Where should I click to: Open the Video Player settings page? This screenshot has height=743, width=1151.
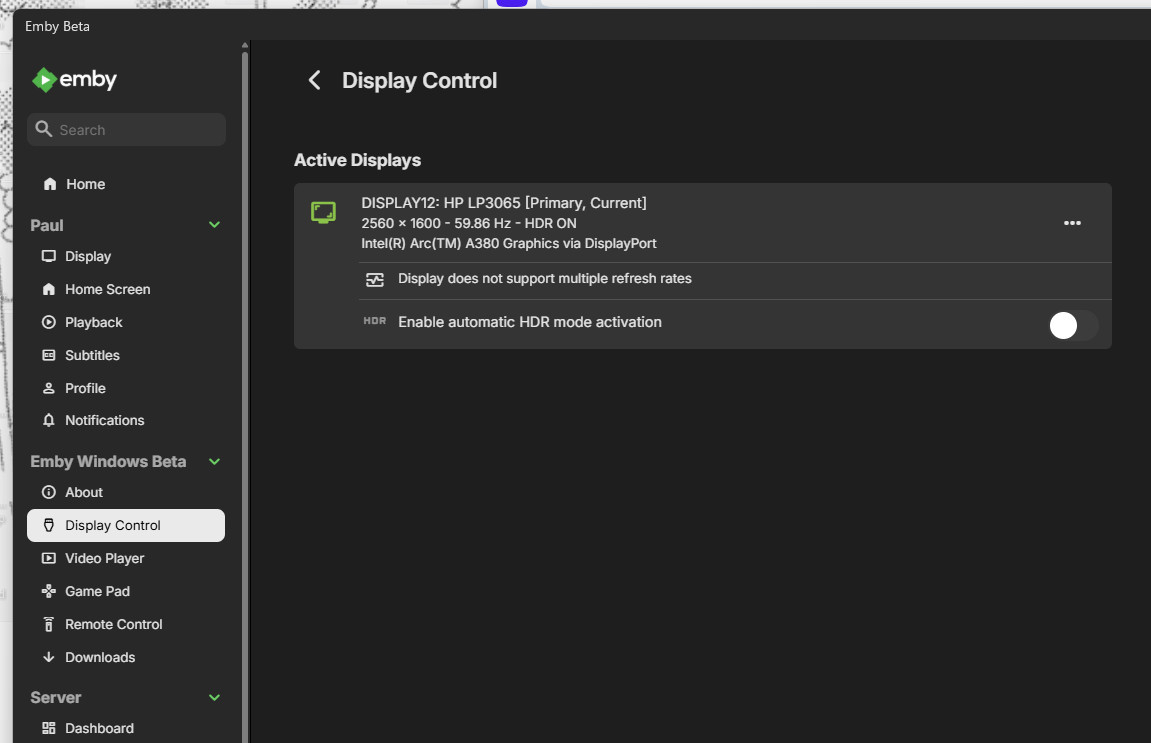click(105, 559)
